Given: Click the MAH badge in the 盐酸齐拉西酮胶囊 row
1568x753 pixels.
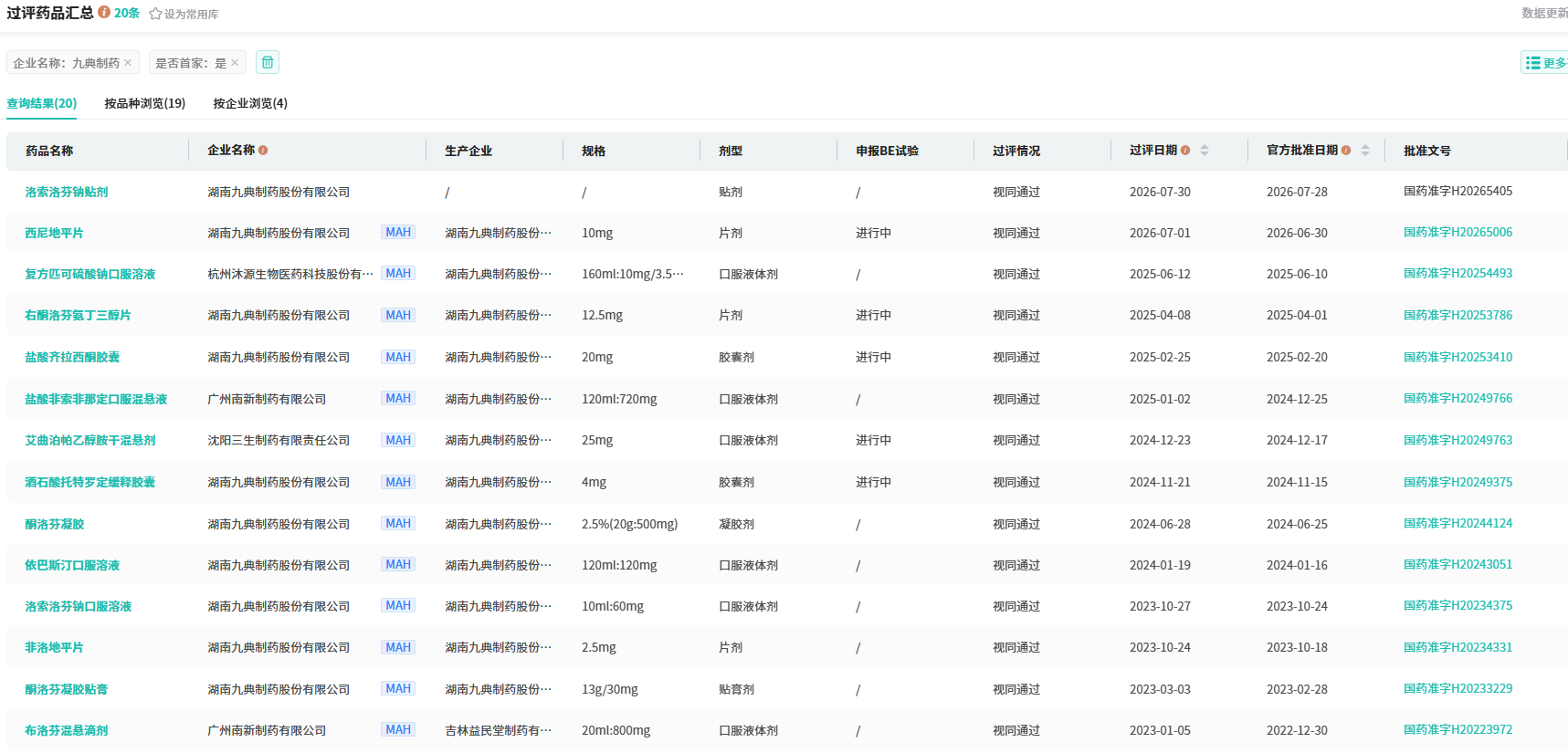Looking at the screenshot, I should click(x=398, y=358).
